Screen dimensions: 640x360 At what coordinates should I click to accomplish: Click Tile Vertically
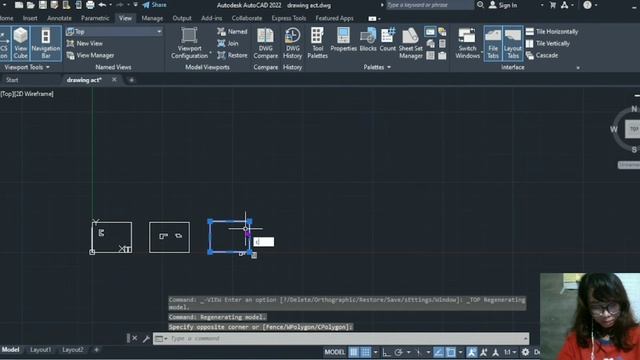coord(548,43)
